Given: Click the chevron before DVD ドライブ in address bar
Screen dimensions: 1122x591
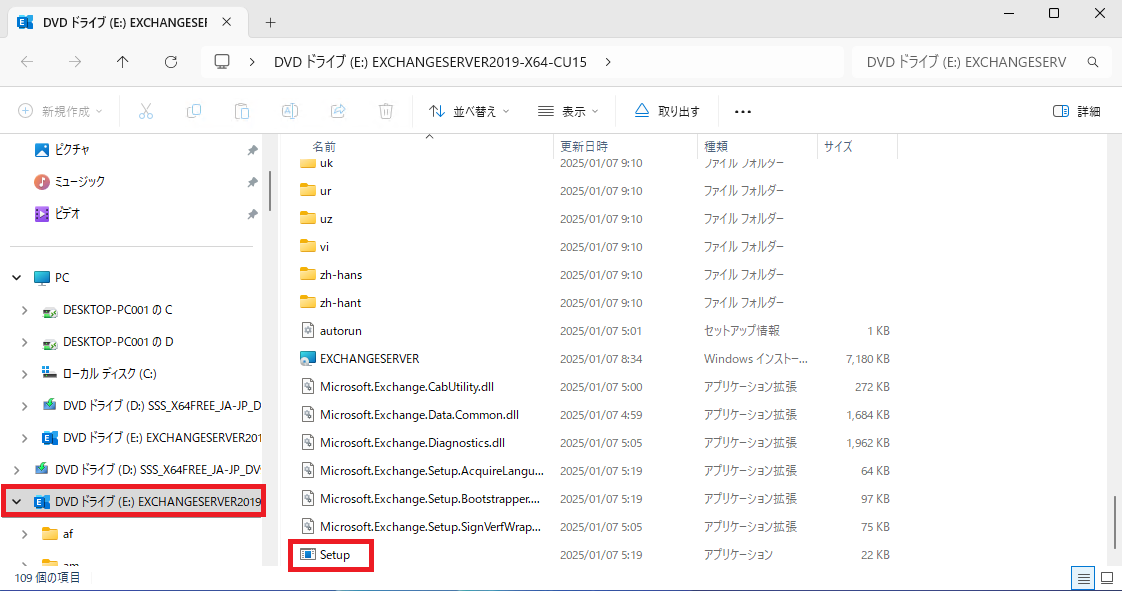Looking at the screenshot, I should coord(252,62).
